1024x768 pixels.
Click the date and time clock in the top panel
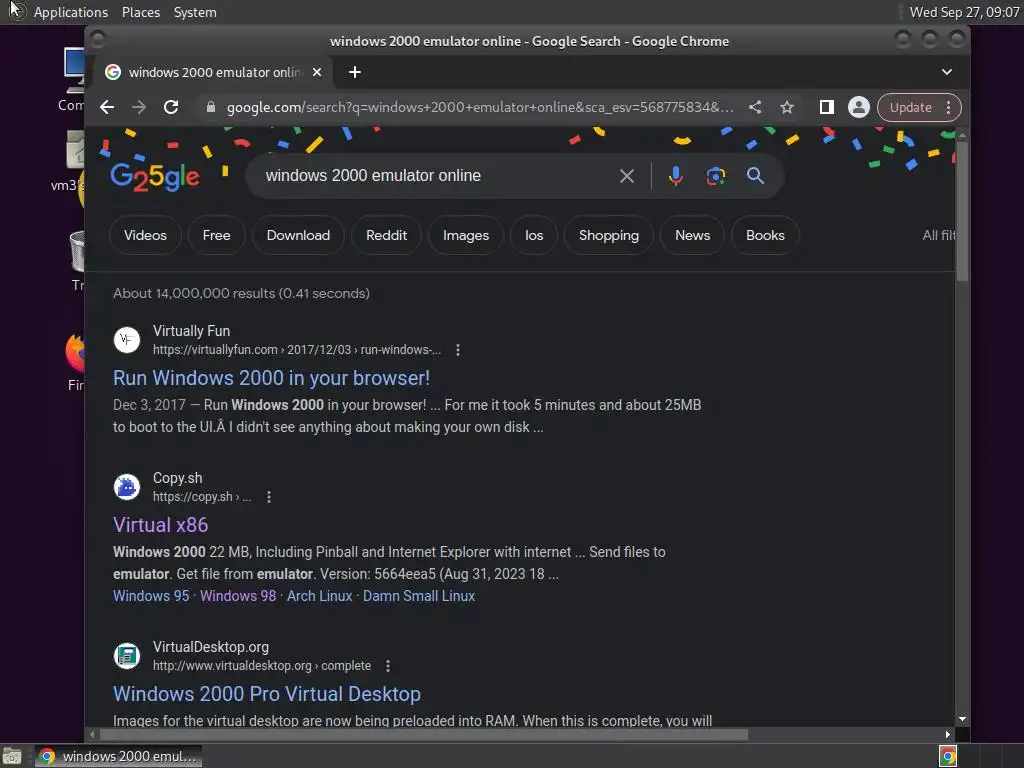point(964,12)
